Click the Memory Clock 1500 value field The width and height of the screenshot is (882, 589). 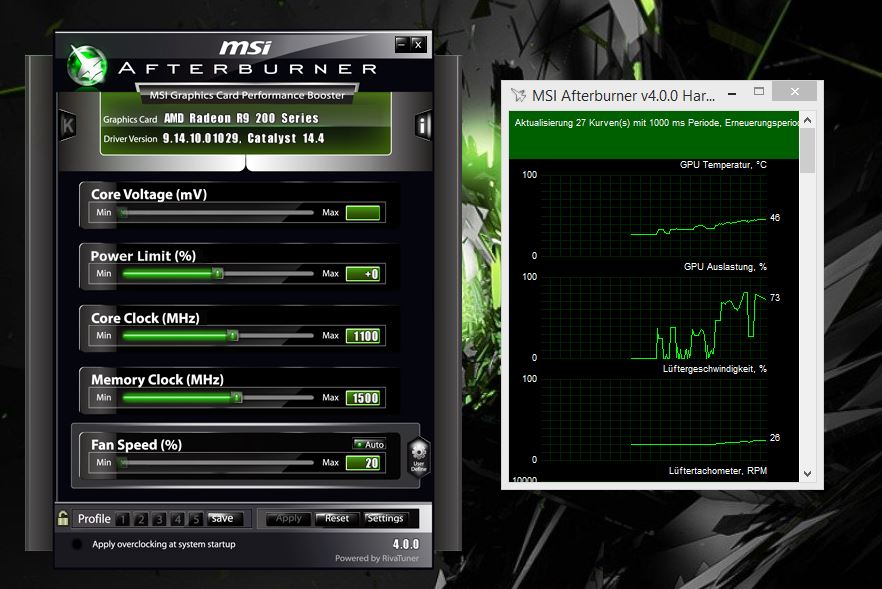pos(363,398)
